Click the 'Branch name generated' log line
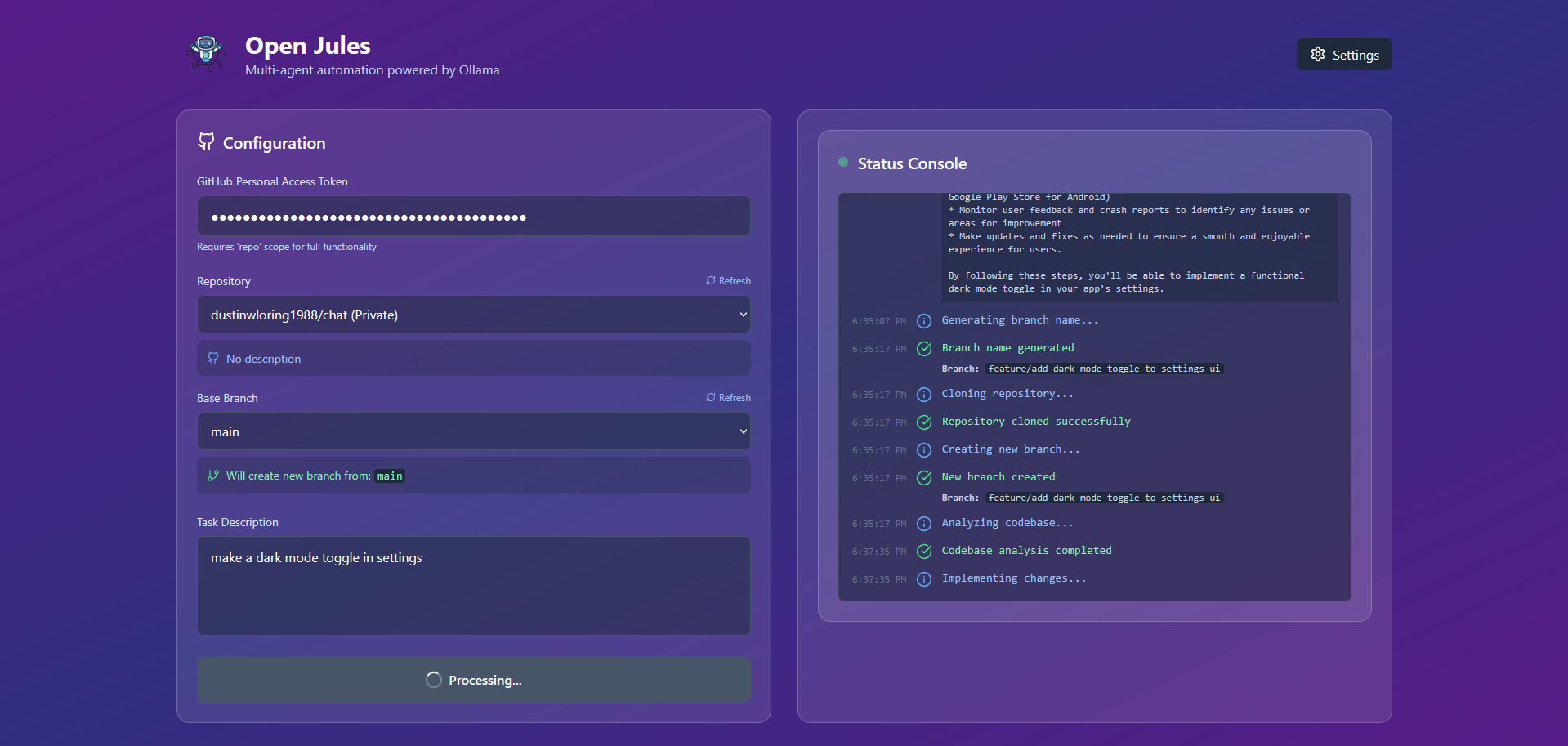 1007,348
